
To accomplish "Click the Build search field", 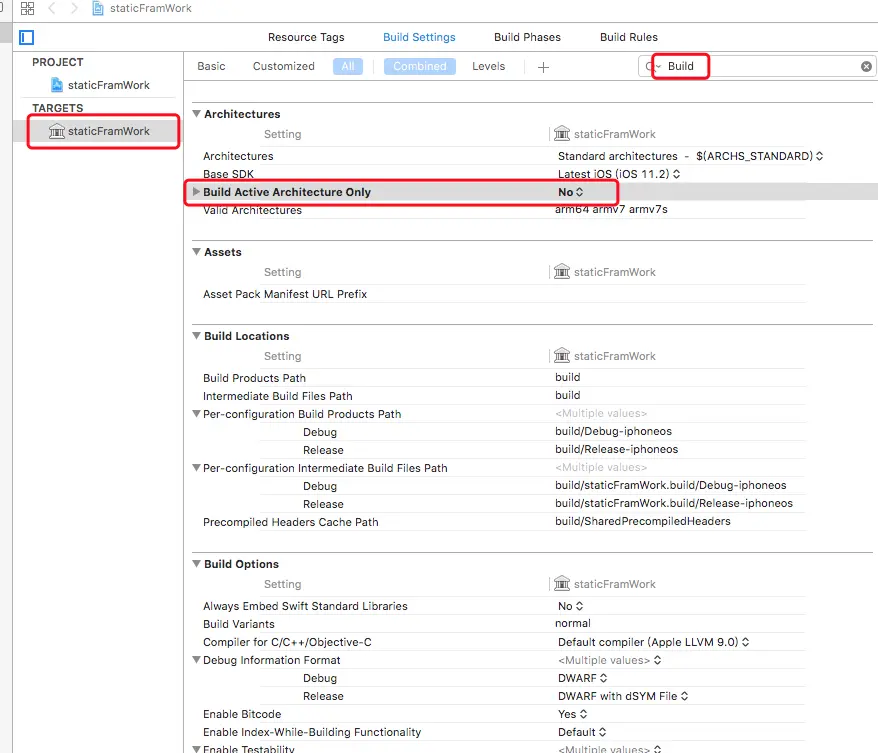I will coord(756,66).
